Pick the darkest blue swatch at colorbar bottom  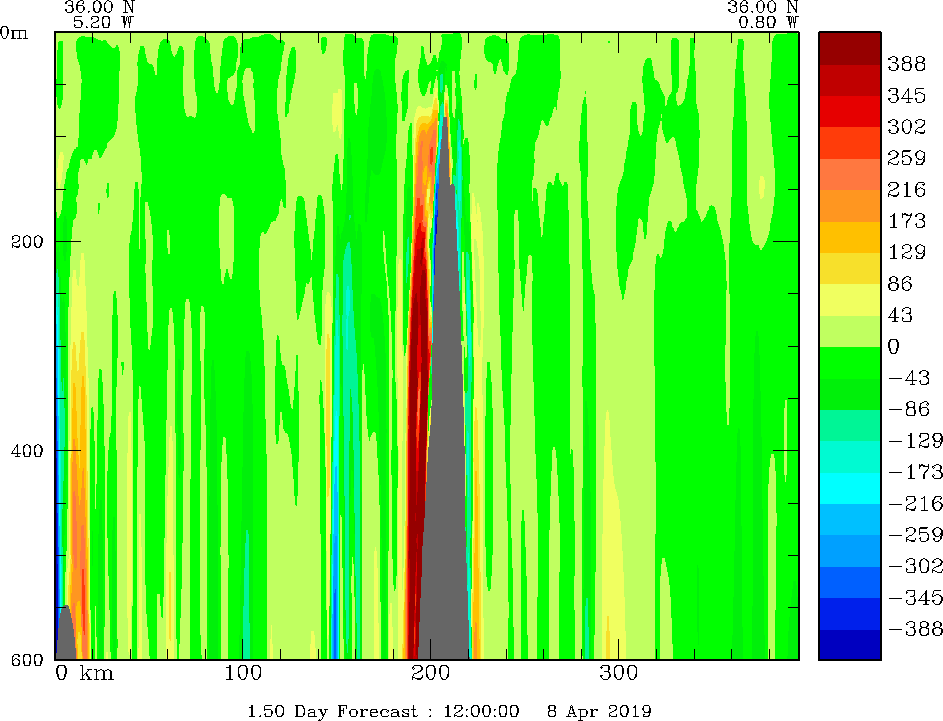coord(850,644)
